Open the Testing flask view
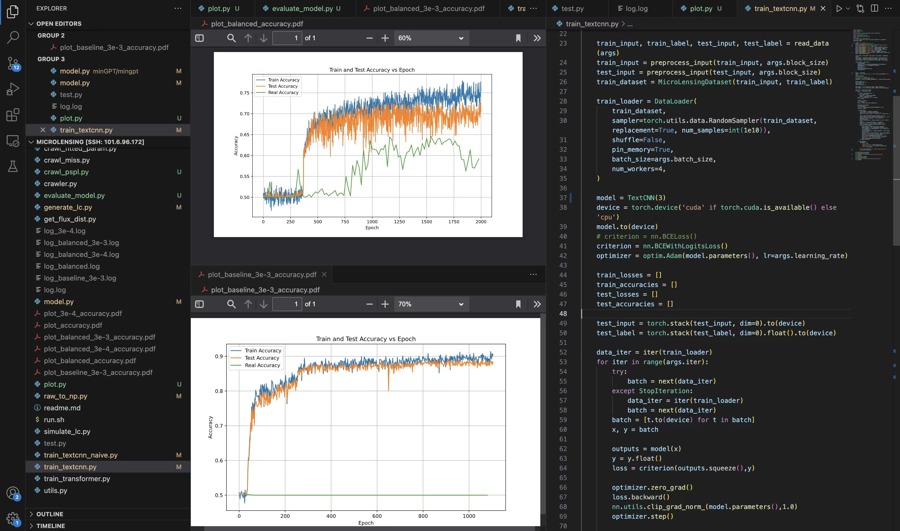 (13, 166)
